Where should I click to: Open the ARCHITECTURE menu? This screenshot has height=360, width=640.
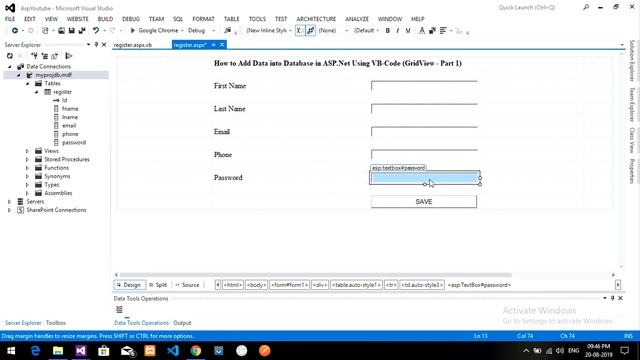316,19
